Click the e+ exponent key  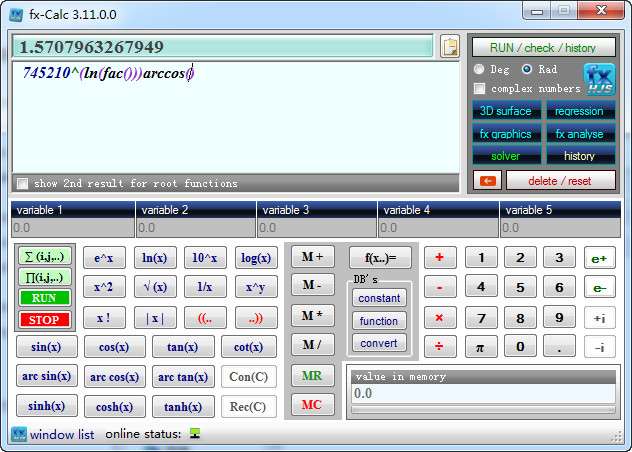coord(599,258)
